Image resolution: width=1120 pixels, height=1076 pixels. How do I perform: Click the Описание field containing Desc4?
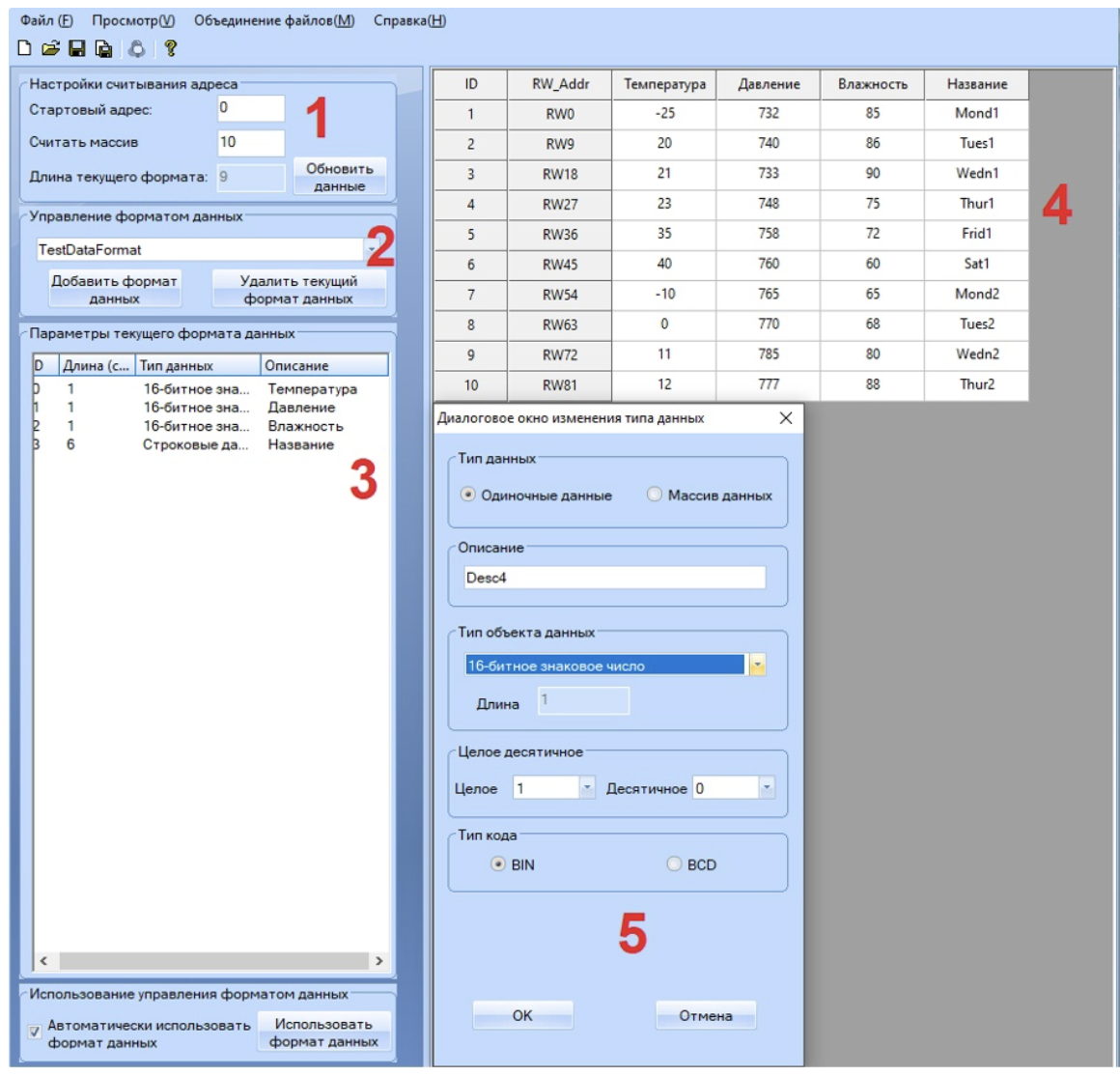(614, 578)
